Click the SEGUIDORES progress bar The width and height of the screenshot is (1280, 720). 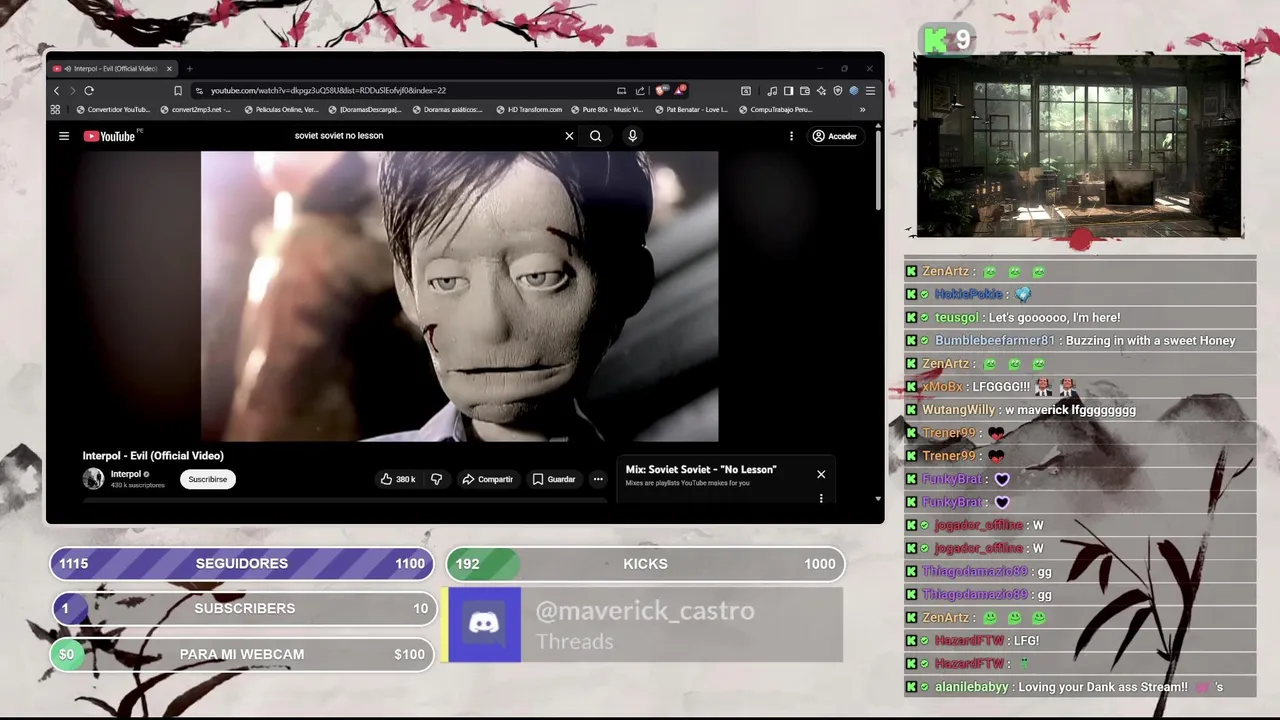[242, 564]
